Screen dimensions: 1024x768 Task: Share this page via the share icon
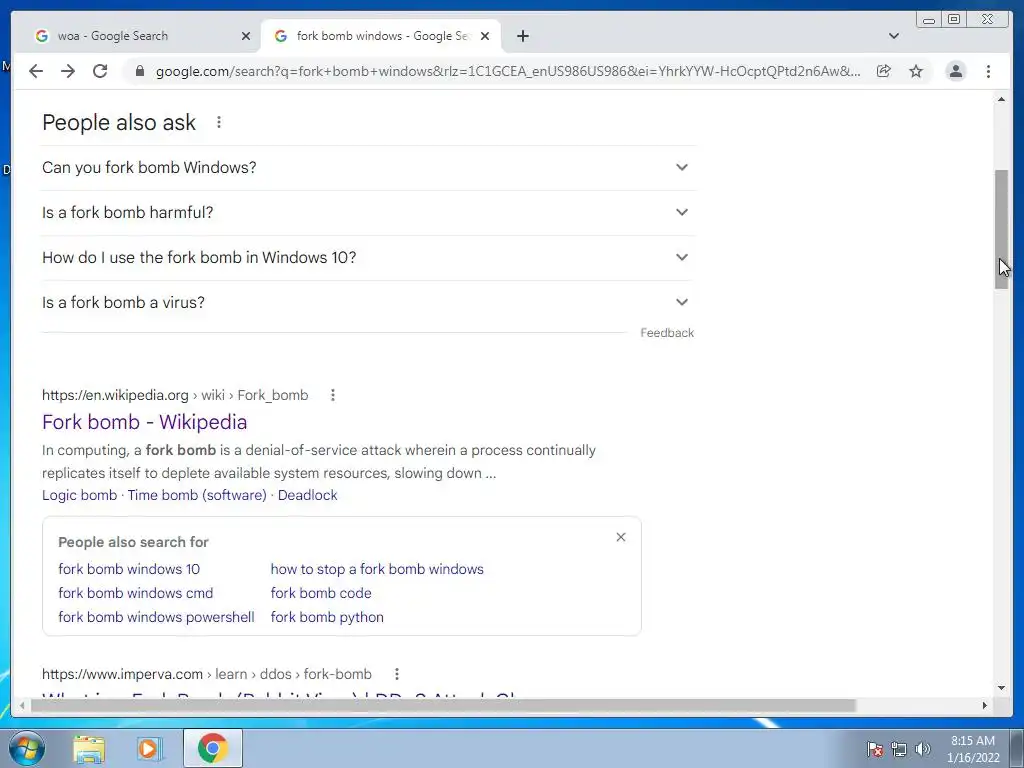[x=884, y=71]
